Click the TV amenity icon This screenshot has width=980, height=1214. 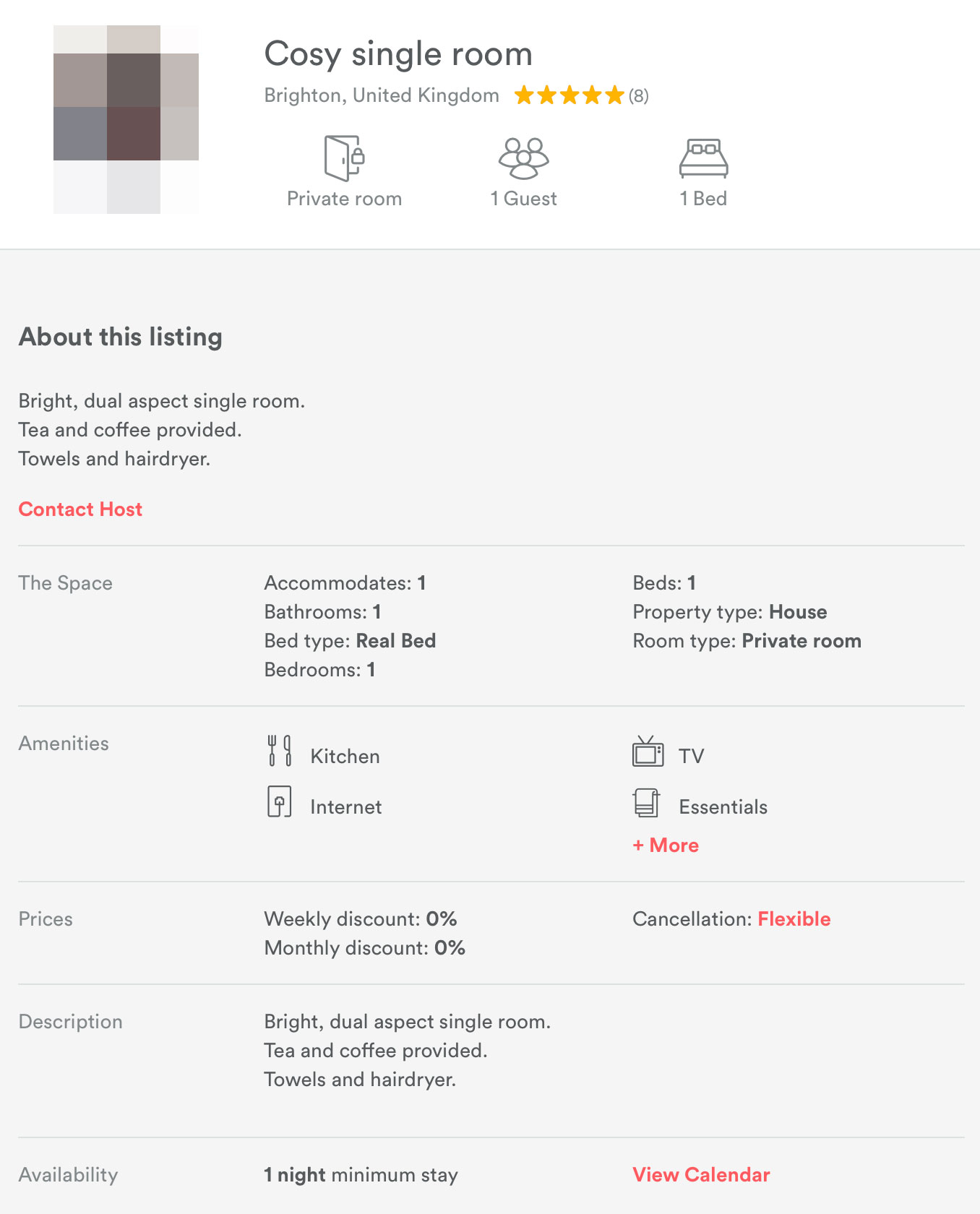pyautogui.click(x=648, y=751)
